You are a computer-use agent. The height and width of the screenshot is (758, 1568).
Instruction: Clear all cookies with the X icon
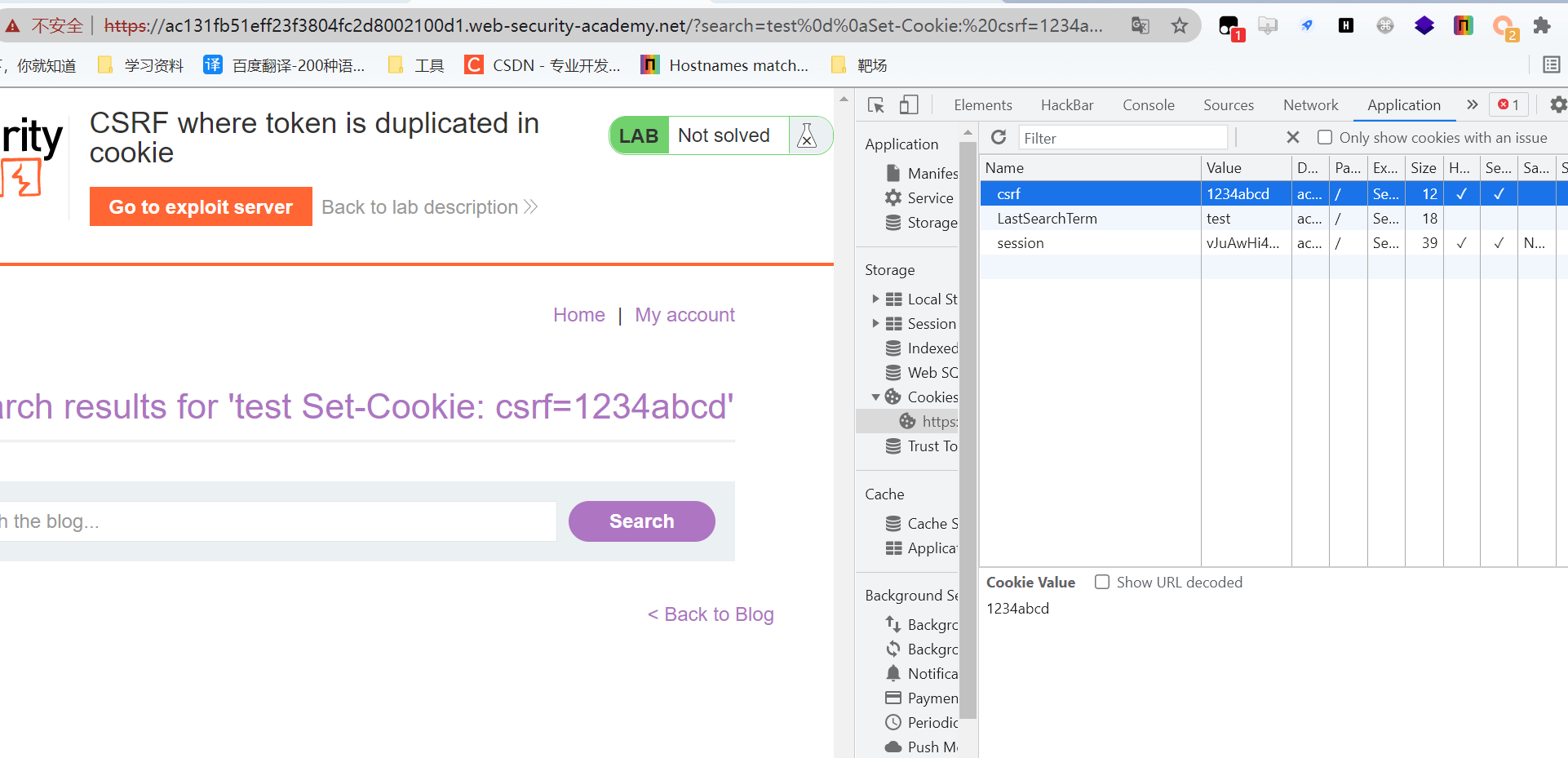(1293, 137)
